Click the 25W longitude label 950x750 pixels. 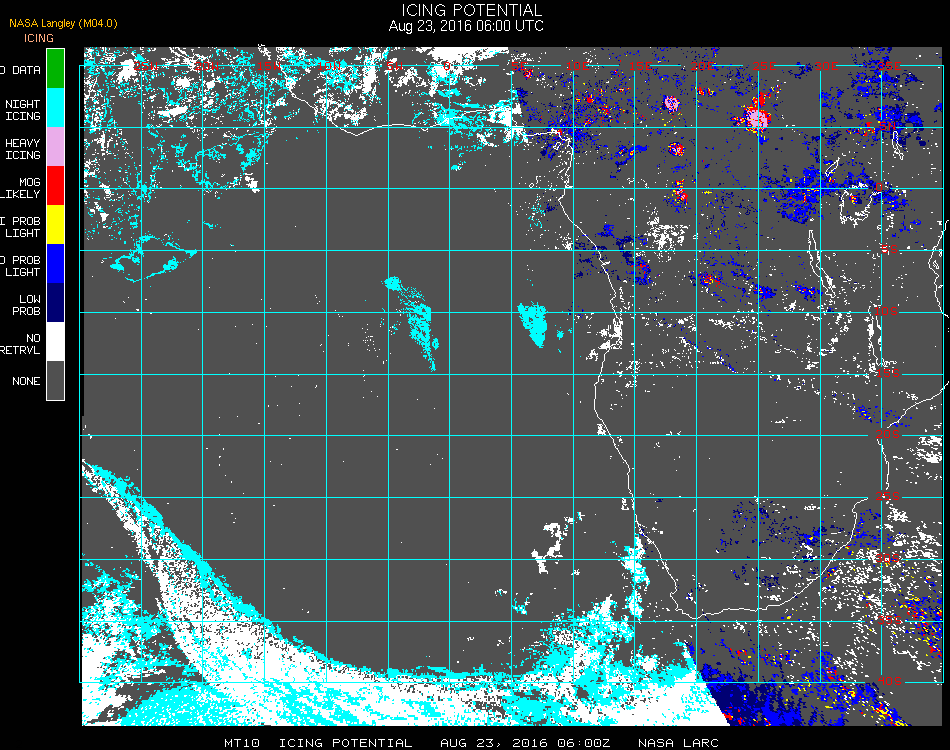click(x=145, y=66)
